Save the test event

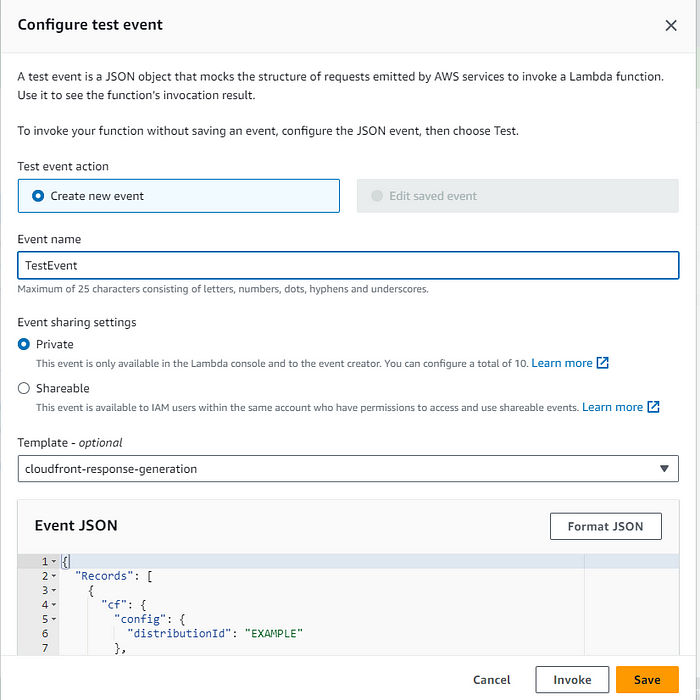[647, 679]
